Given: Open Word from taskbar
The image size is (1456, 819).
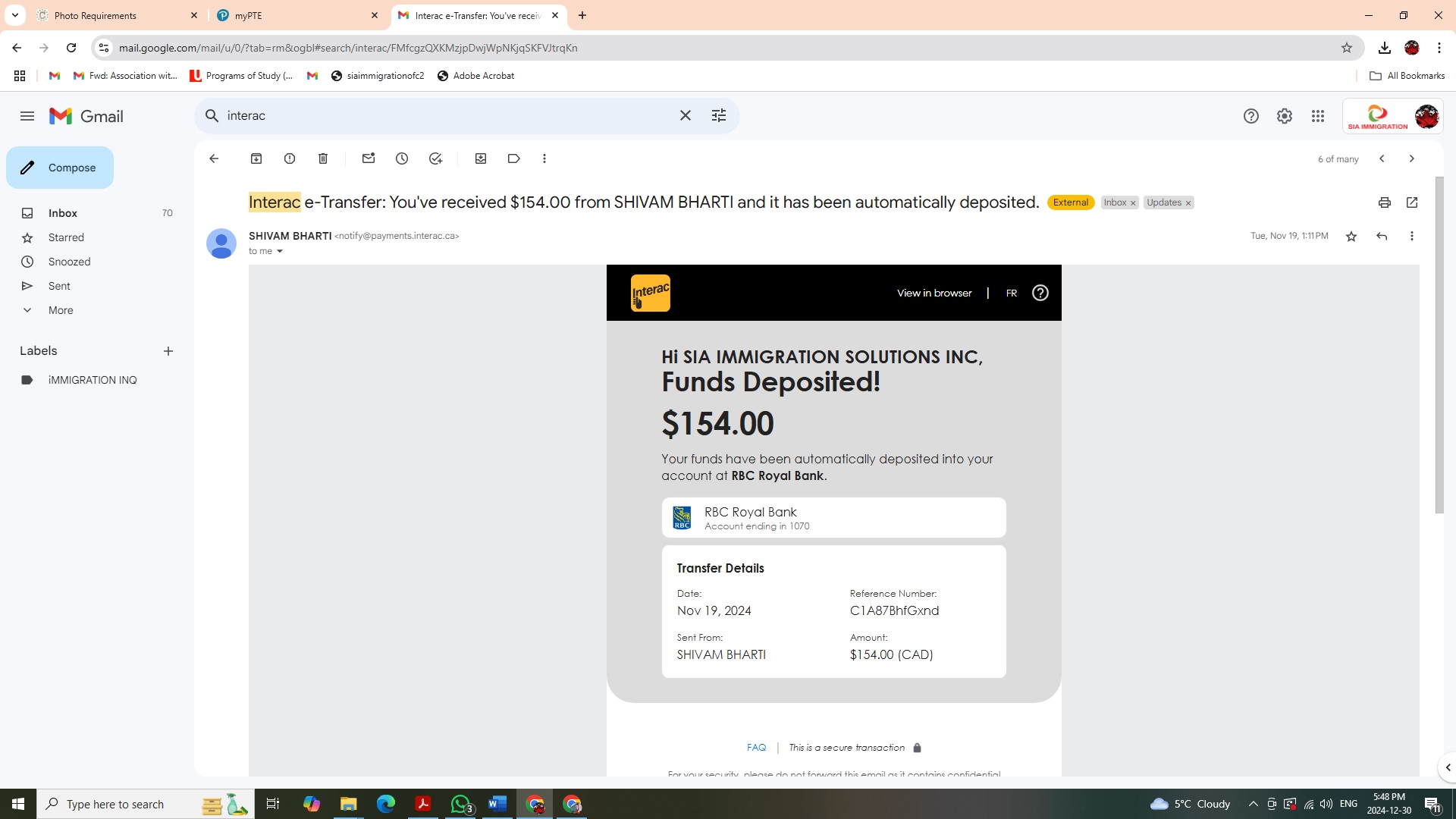Looking at the screenshot, I should coord(497,804).
